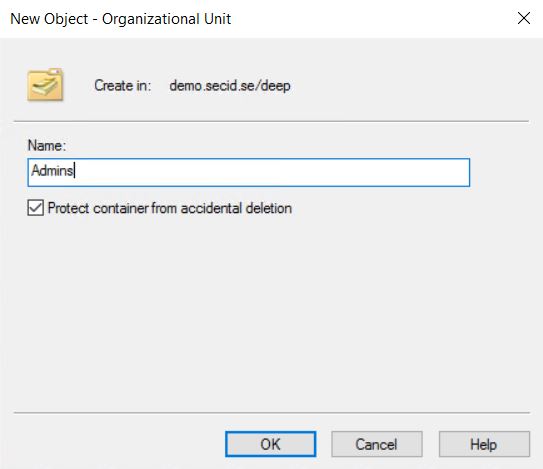This screenshot has height=469, width=543.
Task: Open Help for this dialog
Action: coord(484,444)
